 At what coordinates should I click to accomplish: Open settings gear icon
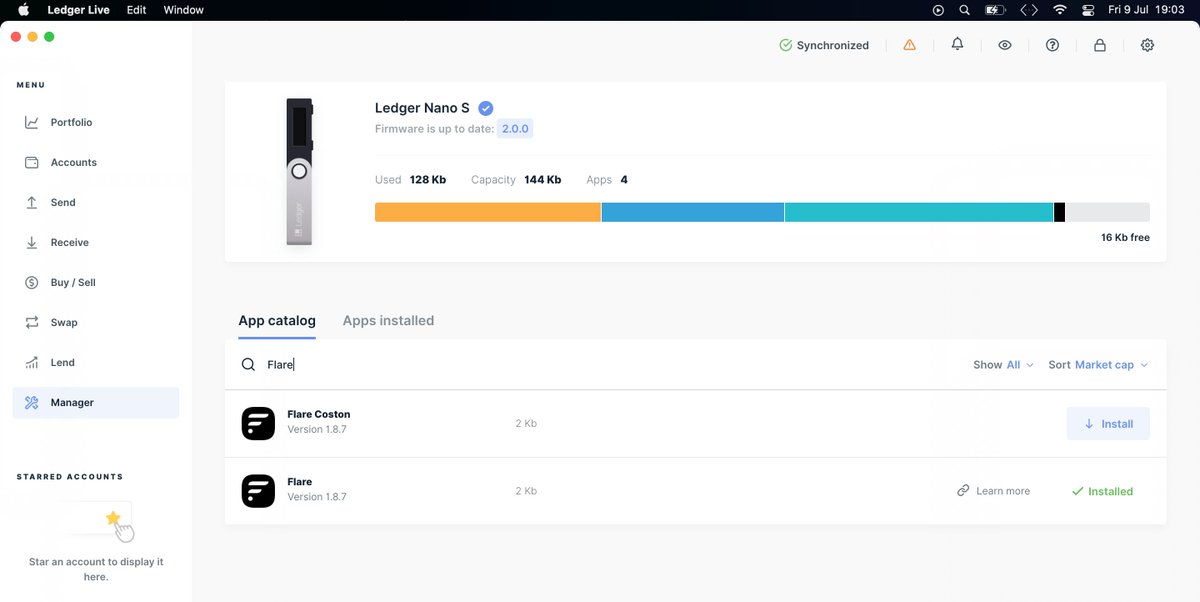pyautogui.click(x=1147, y=45)
